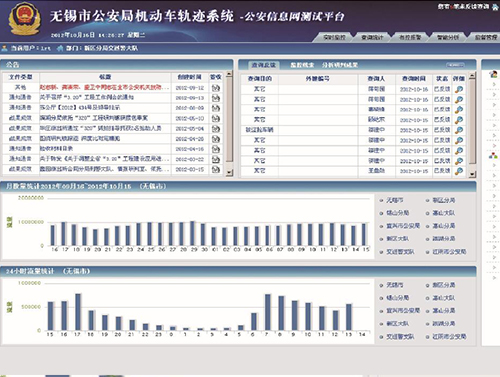Click announcement list scrollbar down arrow
500x377 pixels.
coord(229,172)
